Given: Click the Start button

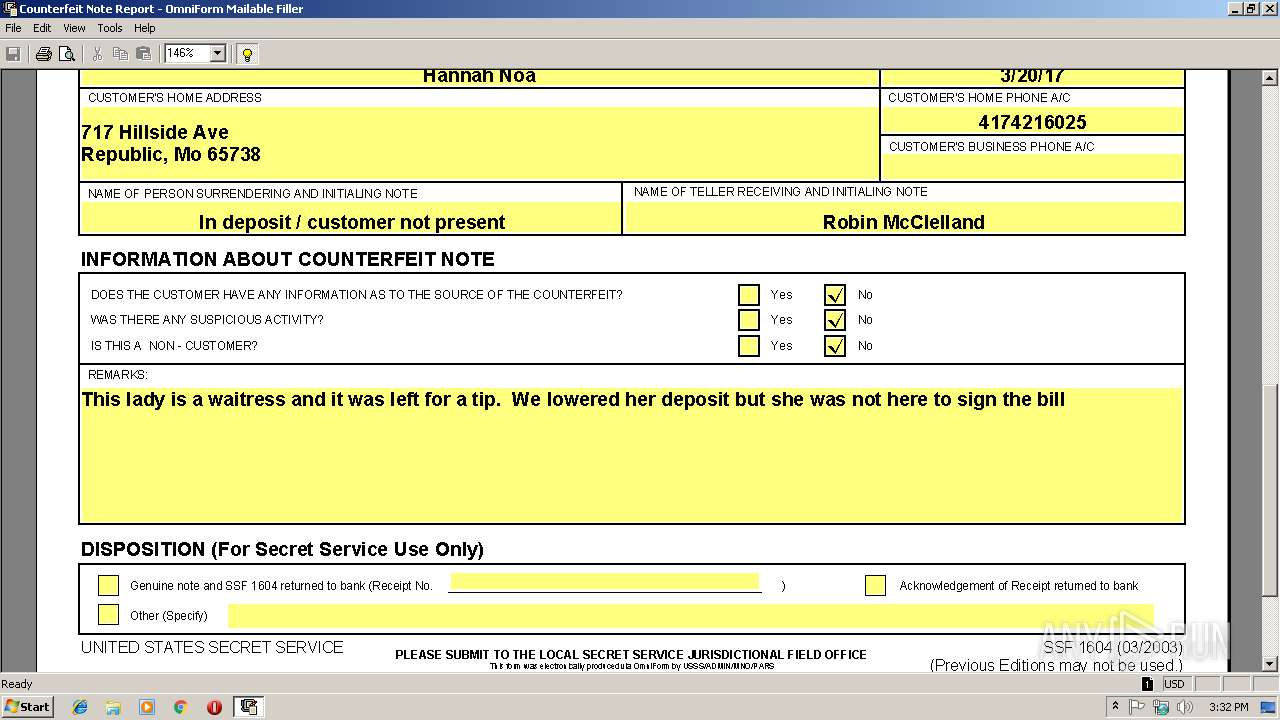Looking at the screenshot, I should click(28, 706).
